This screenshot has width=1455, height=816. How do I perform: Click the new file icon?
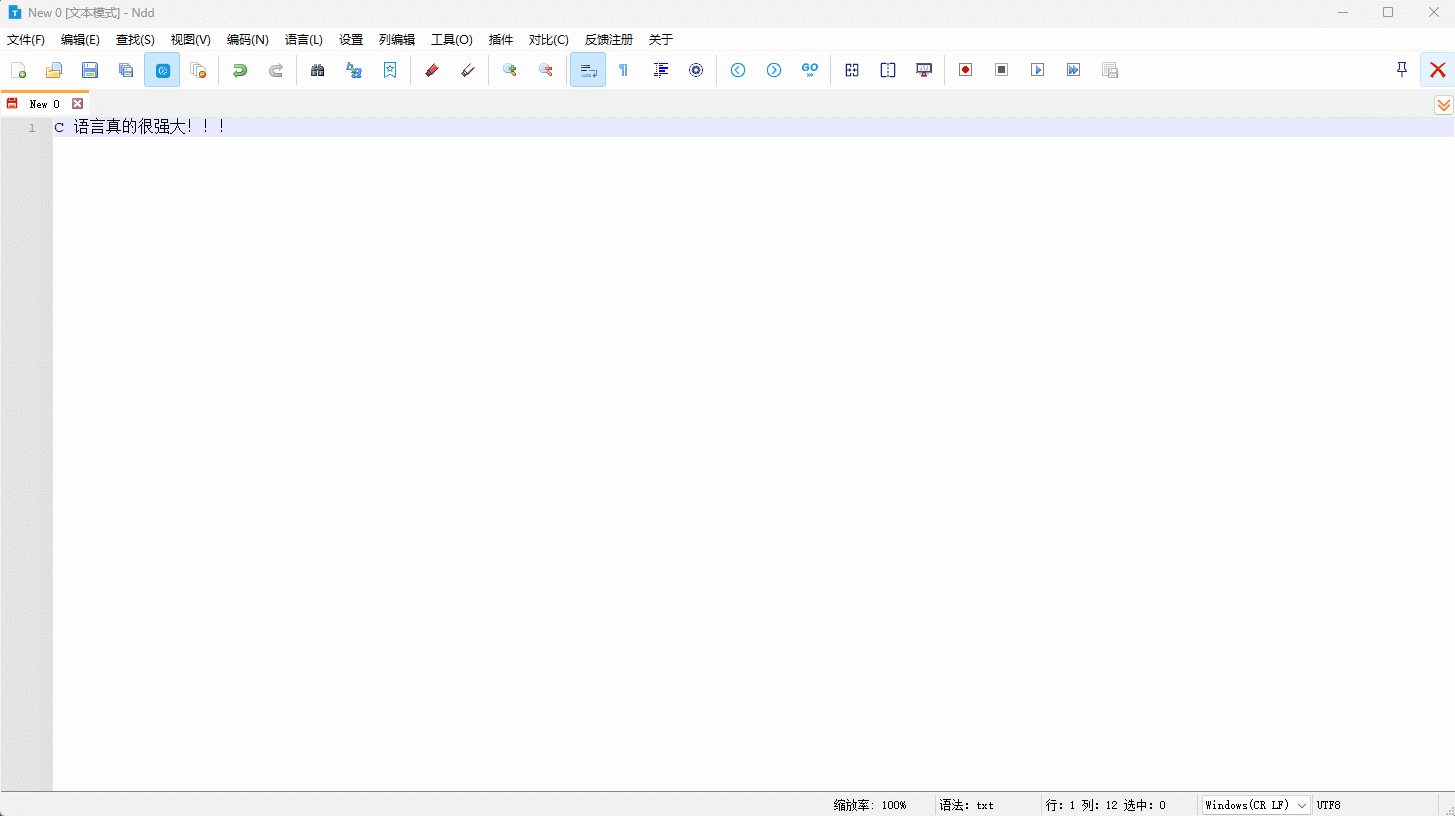[x=18, y=70]
